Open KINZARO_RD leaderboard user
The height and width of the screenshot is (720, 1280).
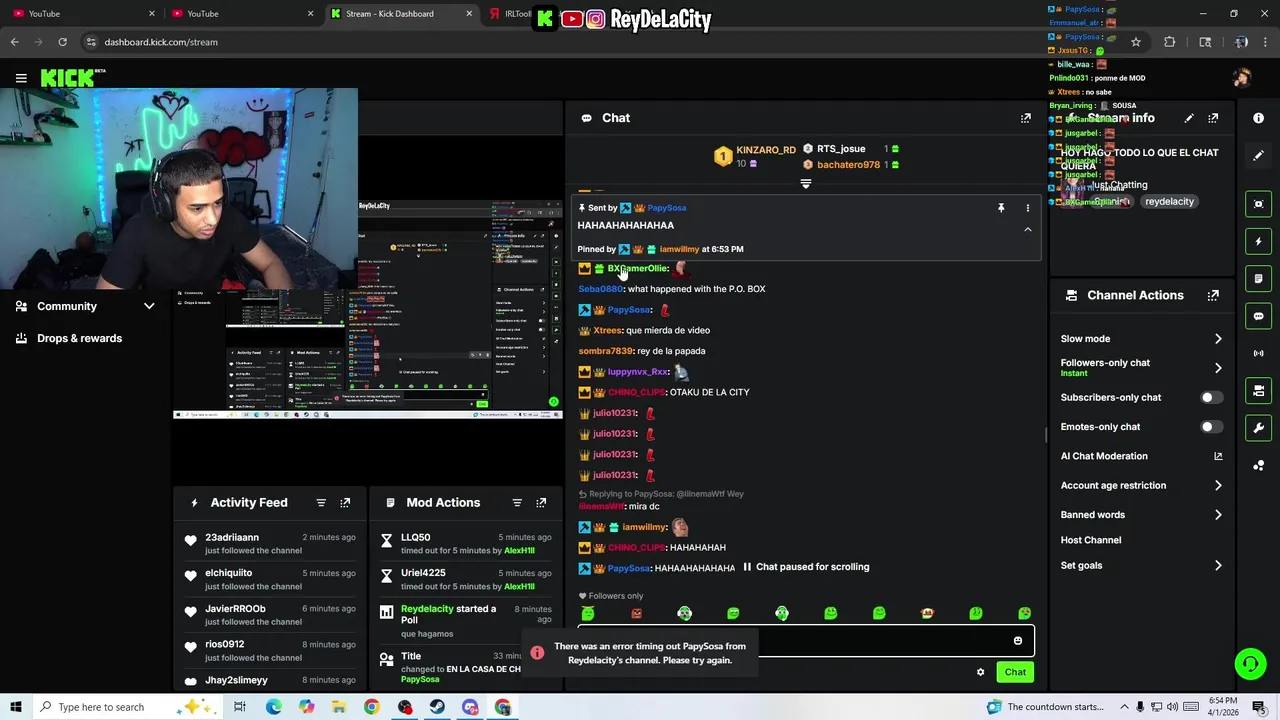pyautogui.click(x=766, y=150)
